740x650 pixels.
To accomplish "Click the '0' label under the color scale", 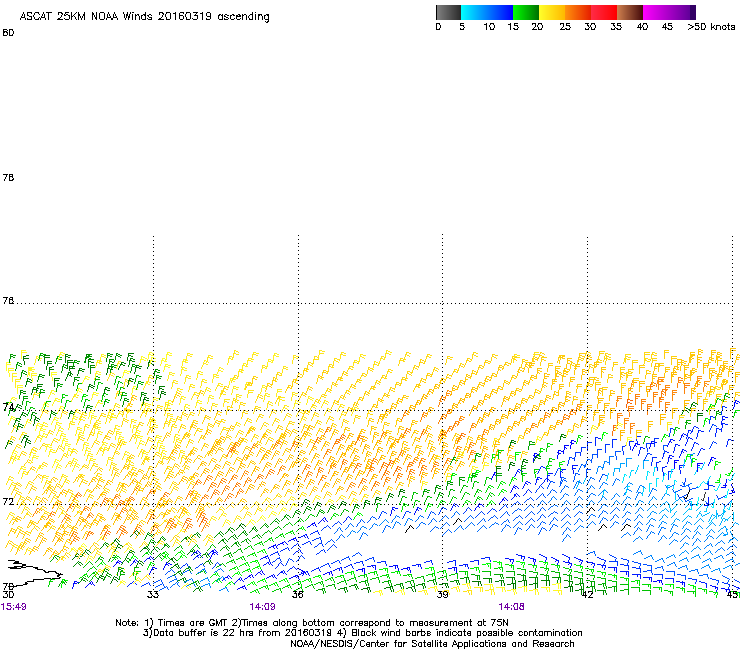I will click(x=438, y=27).
